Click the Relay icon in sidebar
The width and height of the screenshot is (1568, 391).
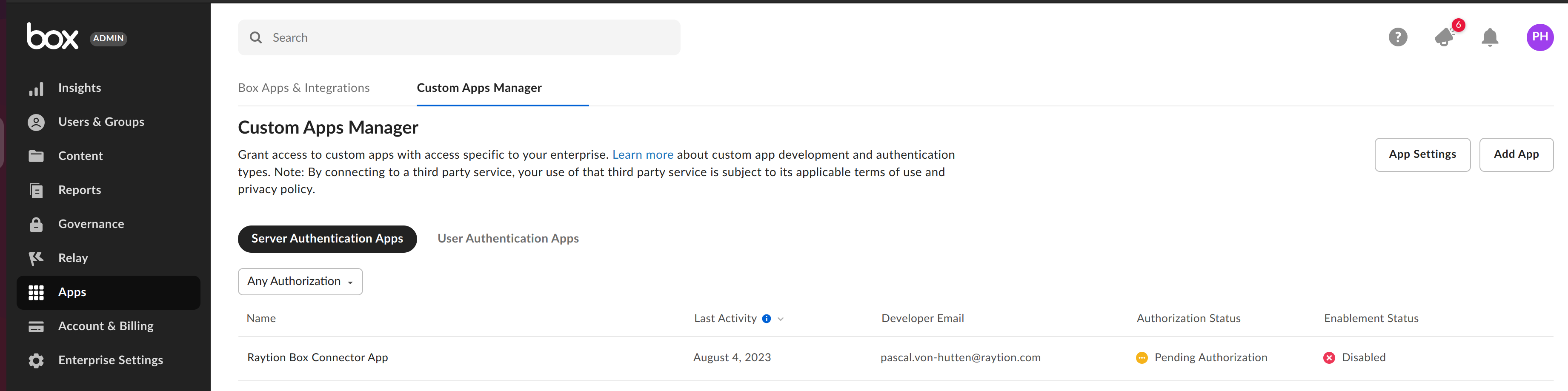(x=37, y=258)
